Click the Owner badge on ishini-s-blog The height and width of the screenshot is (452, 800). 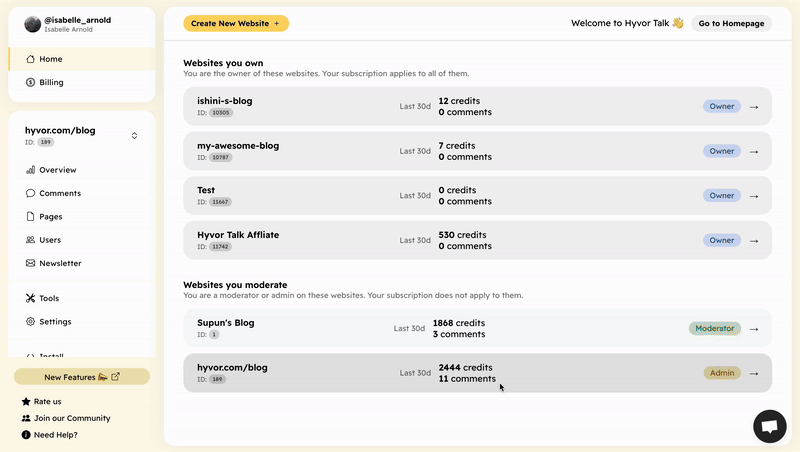721,107
